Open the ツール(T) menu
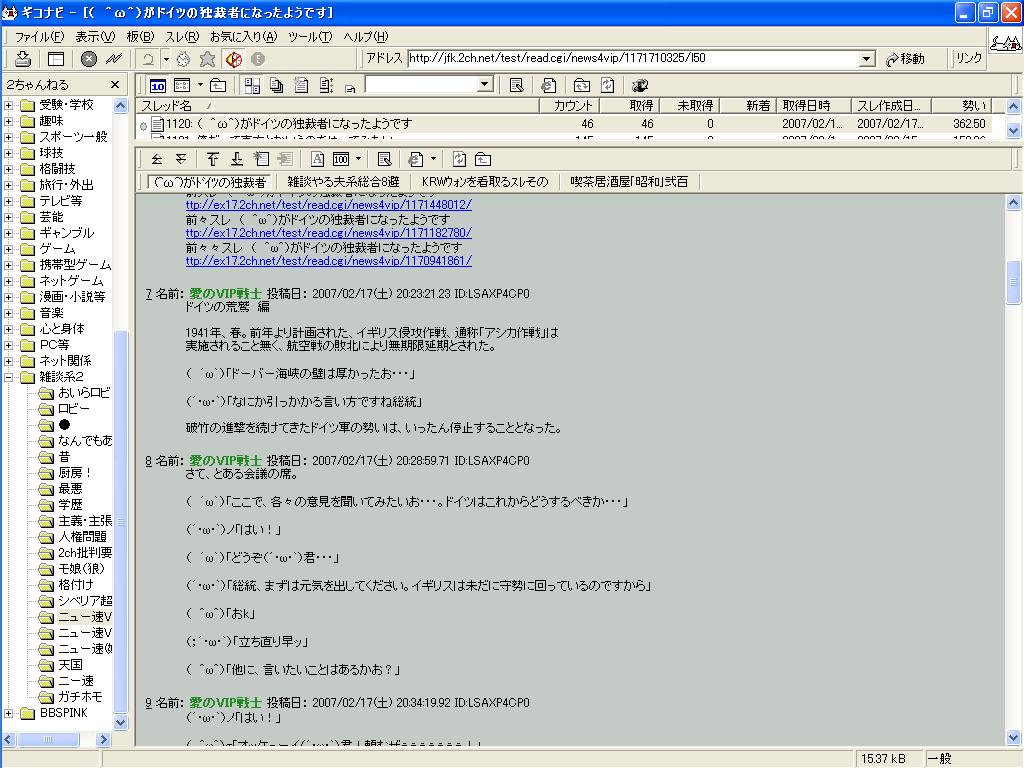This screenshot has width=1024, height=768. (310, 37)
